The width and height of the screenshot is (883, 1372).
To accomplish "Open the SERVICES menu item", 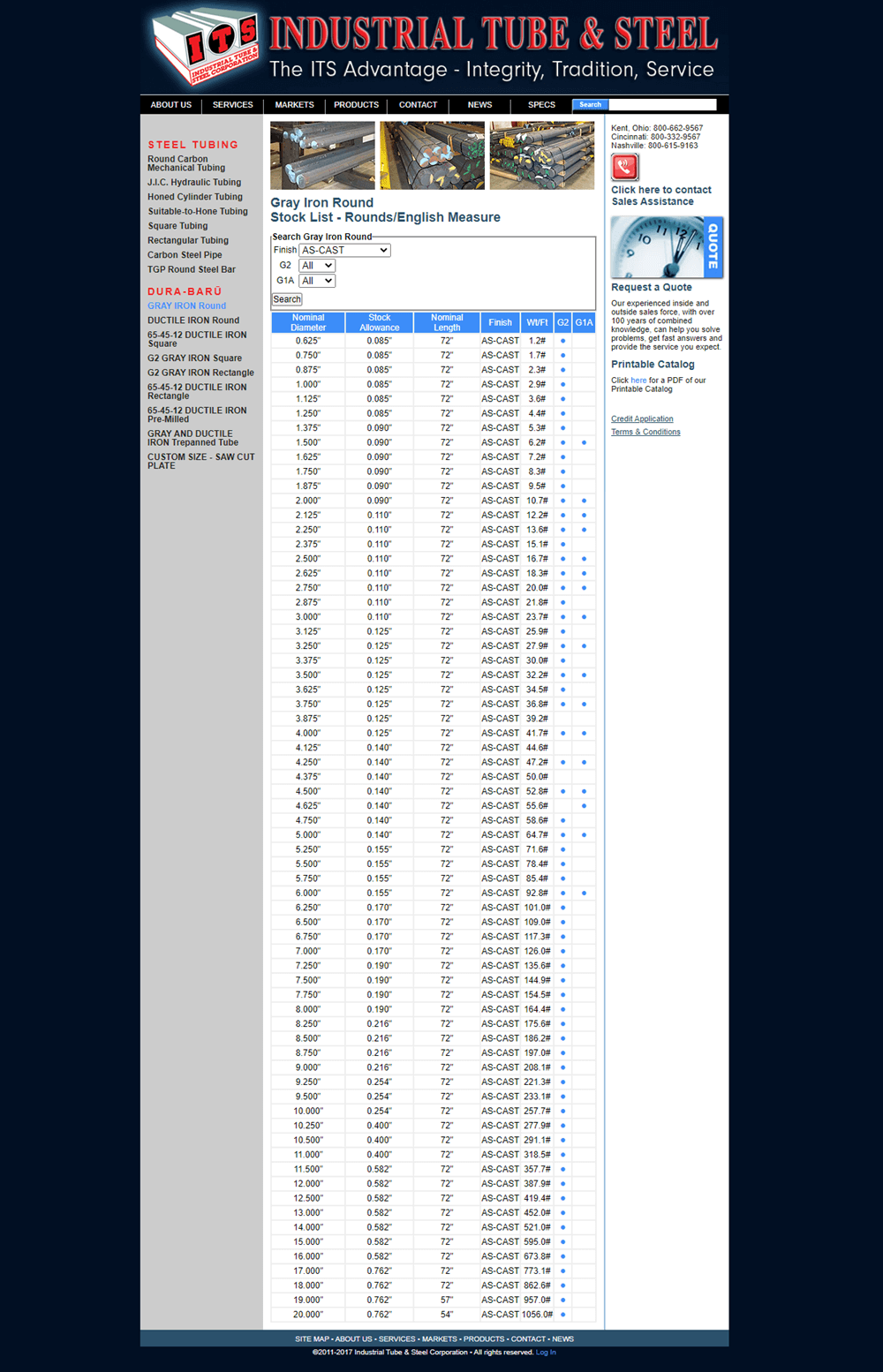I will click(x=232, y=105).
